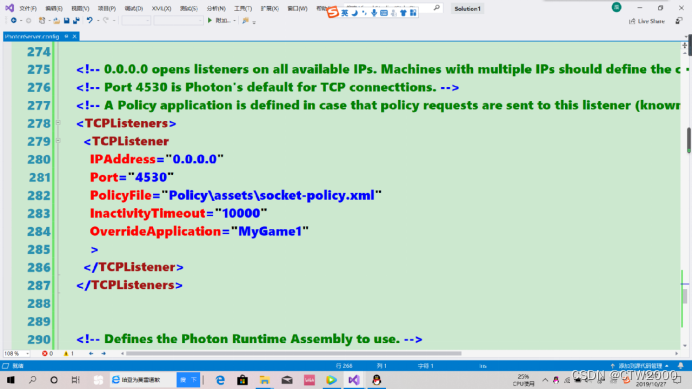Click the Sogou microphone voice input icon
This screenshot has width=693, height=390.
(374, 13)
